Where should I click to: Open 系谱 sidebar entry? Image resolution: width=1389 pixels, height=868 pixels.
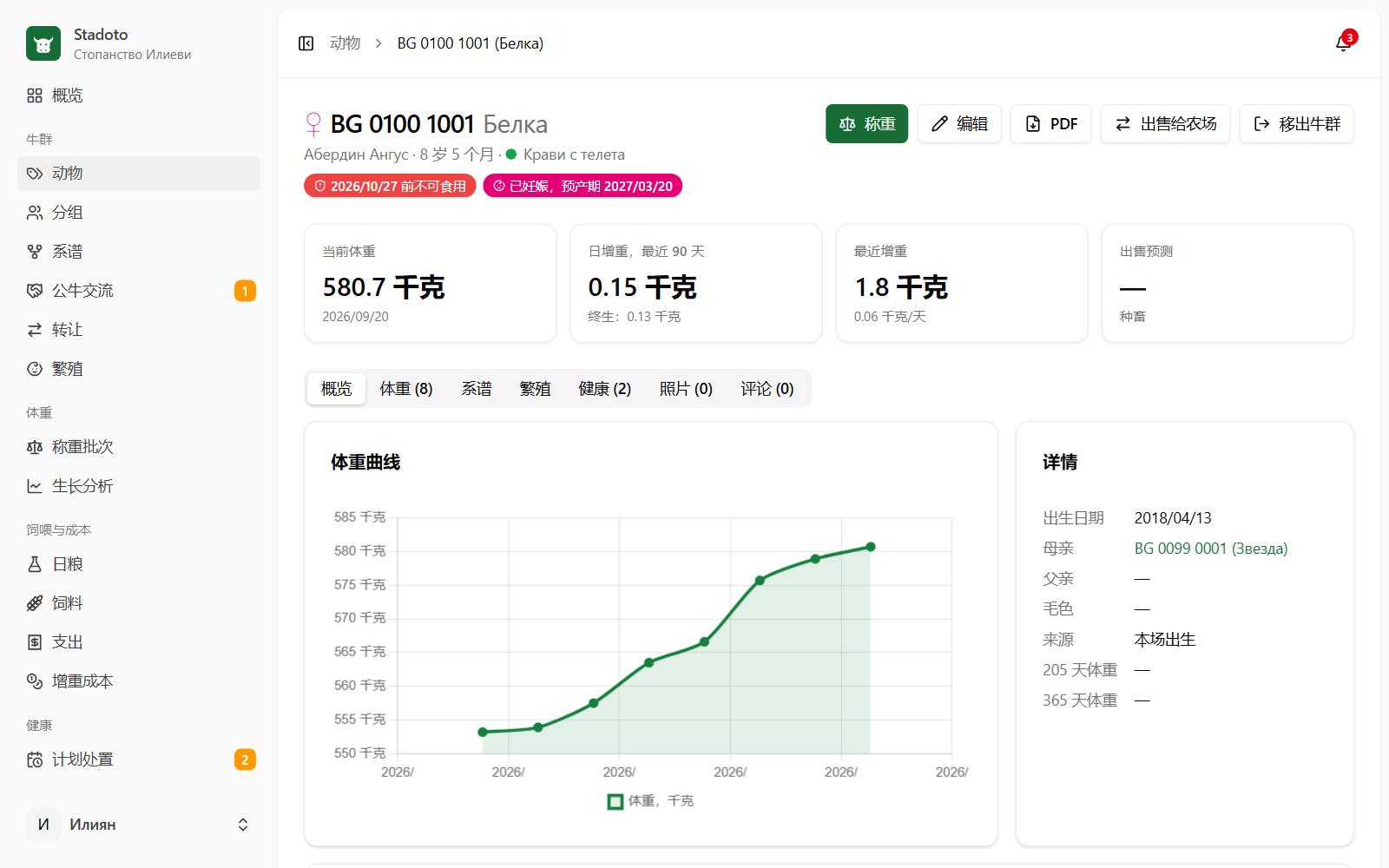pyautogui.click(x=139, y=252)
